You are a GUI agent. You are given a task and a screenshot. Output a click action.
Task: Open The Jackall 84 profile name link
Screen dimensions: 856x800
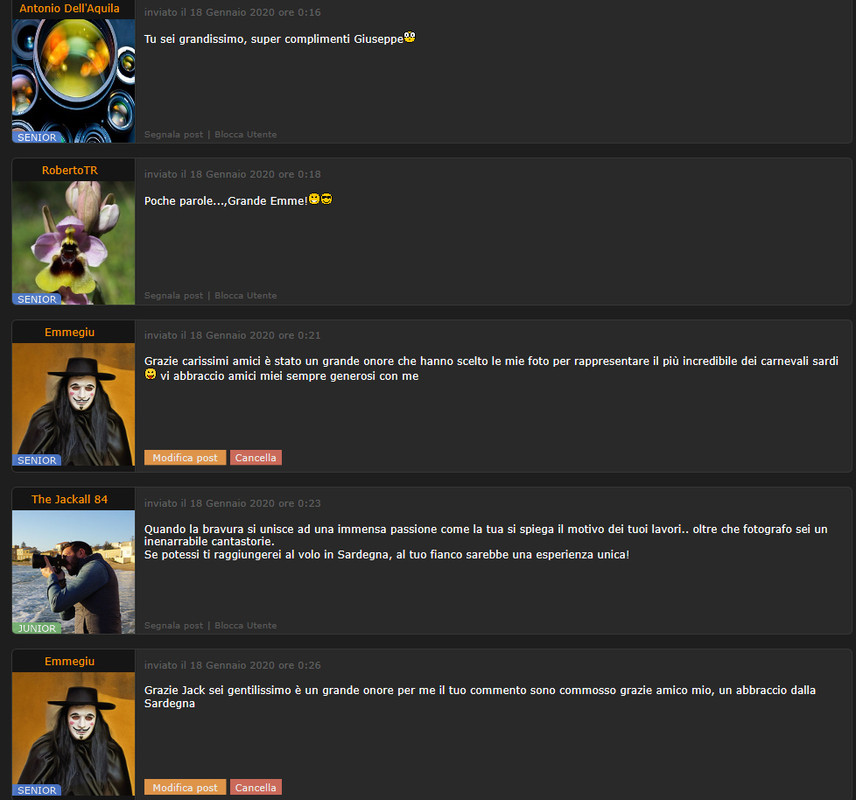click(x=69, y=500)
